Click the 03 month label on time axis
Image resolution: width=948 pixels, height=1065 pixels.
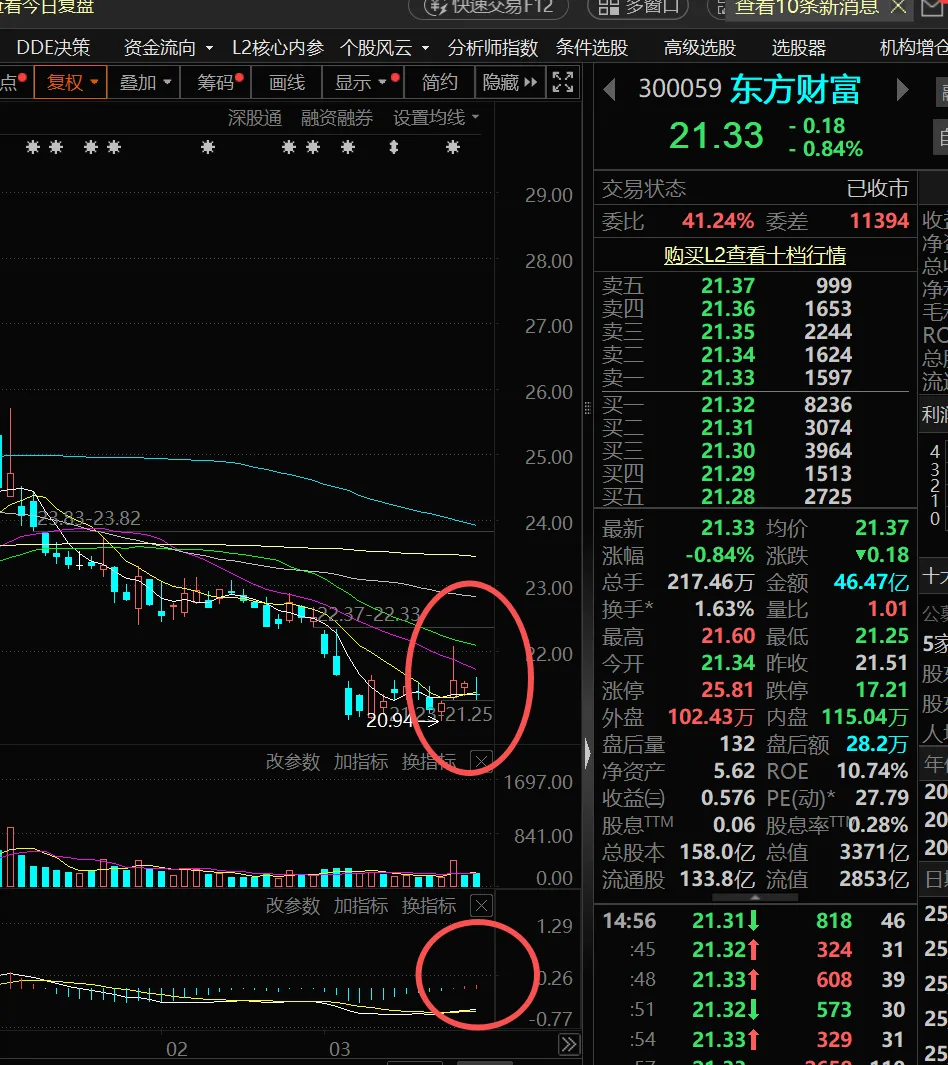click(x=340, y=1049)
